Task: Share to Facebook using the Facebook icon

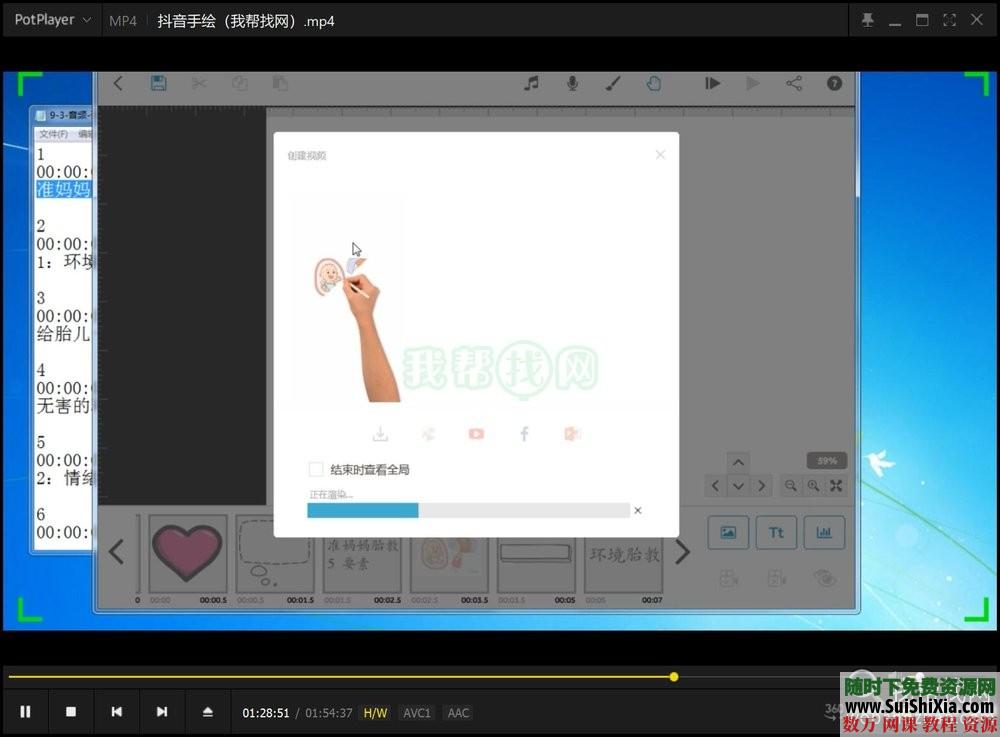Action: click(x=524, y=433)
